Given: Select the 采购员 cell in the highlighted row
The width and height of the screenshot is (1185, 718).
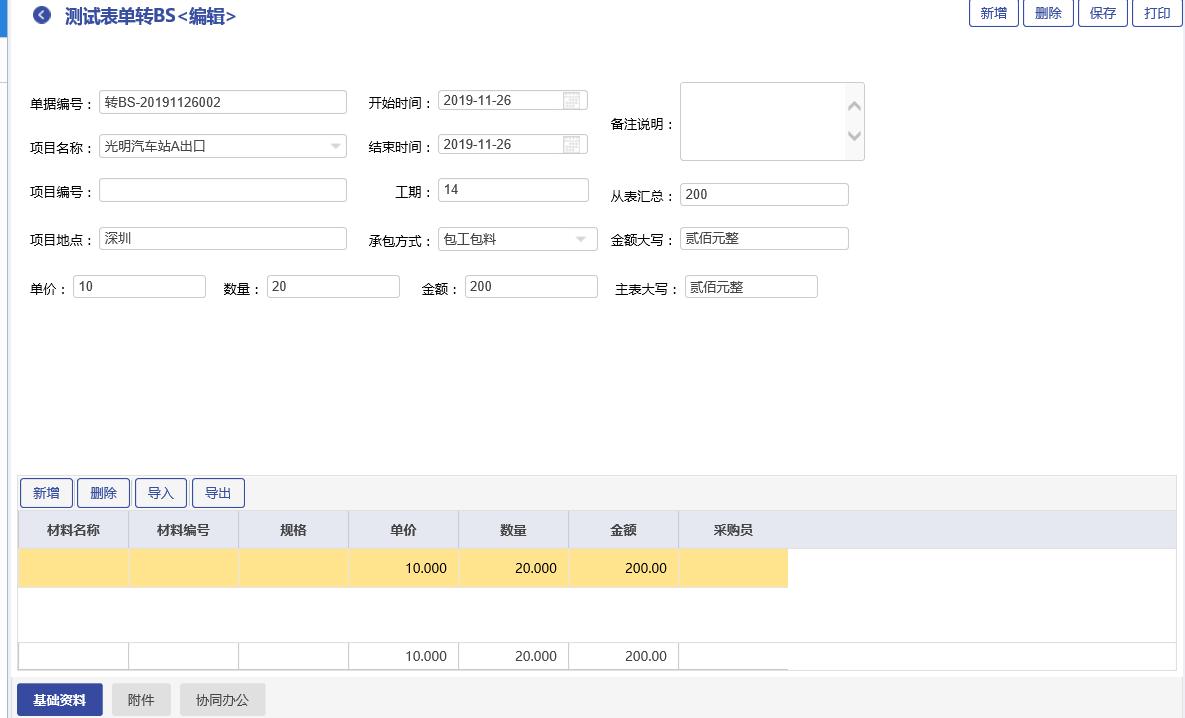Looking at the screenshot, I should [x=733, y=568].
